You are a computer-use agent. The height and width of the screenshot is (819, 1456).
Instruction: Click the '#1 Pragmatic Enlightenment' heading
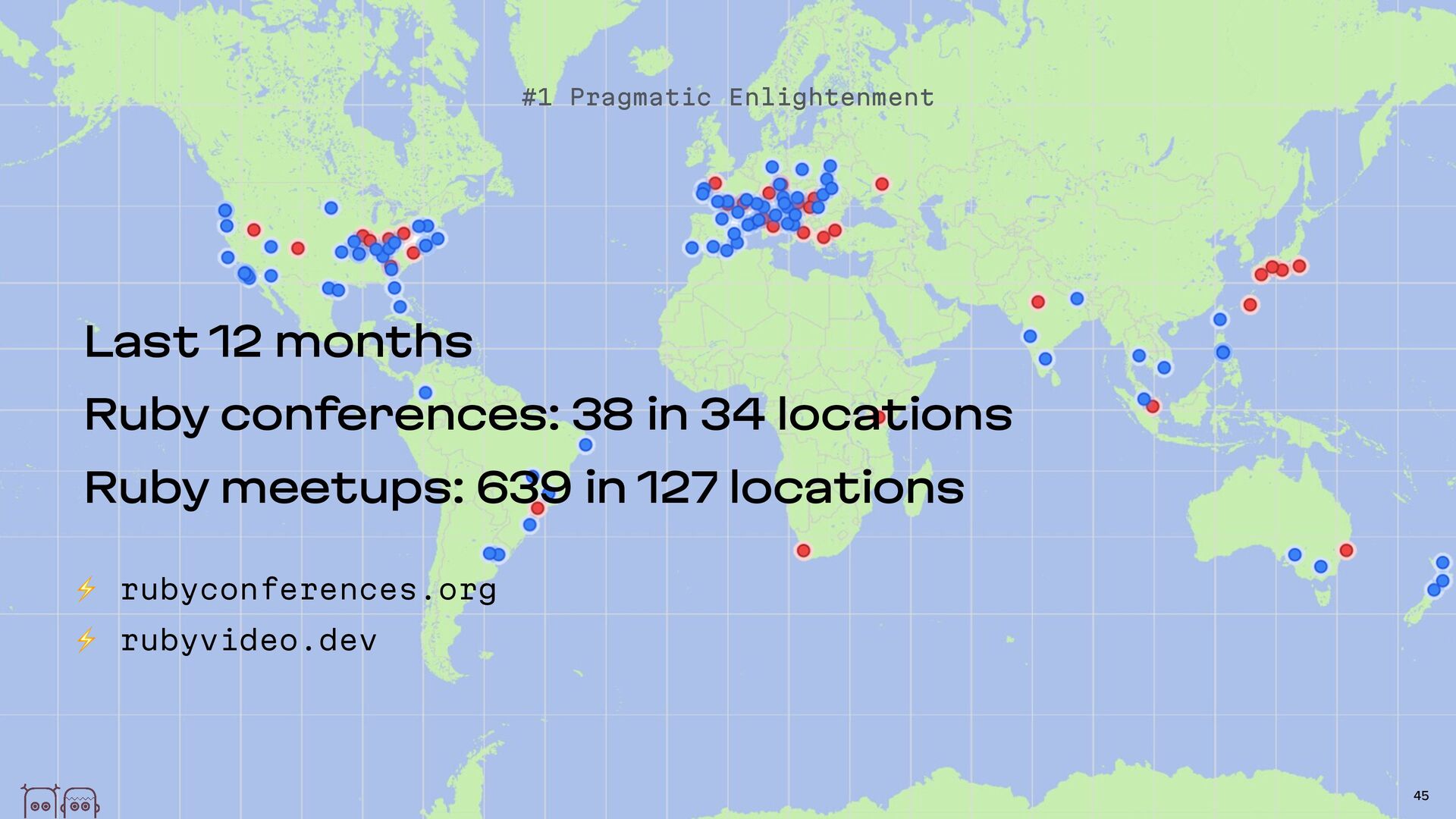point(728,97)
